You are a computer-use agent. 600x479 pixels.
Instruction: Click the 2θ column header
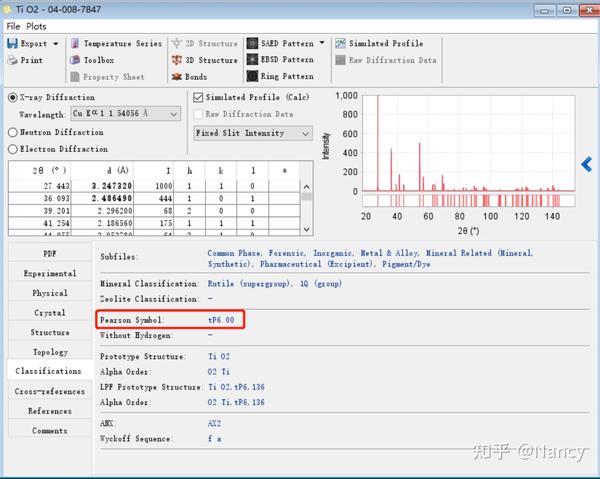point(39,171)
